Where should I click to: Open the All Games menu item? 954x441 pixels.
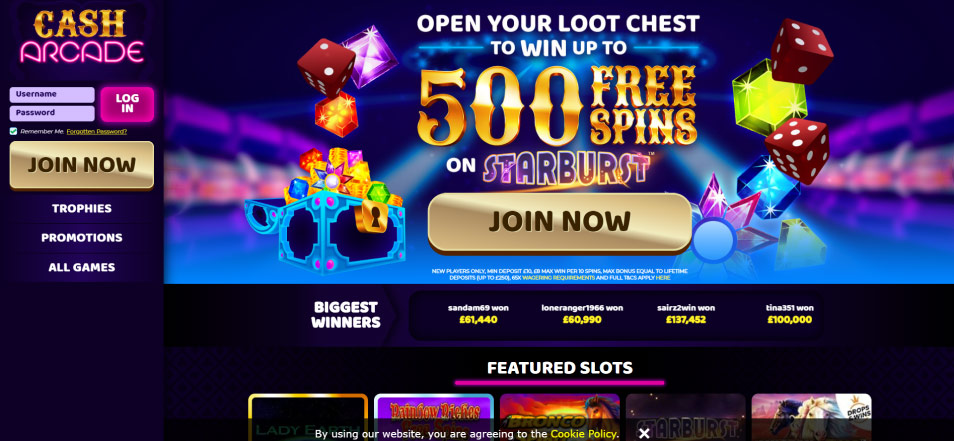tap(82, 267)
